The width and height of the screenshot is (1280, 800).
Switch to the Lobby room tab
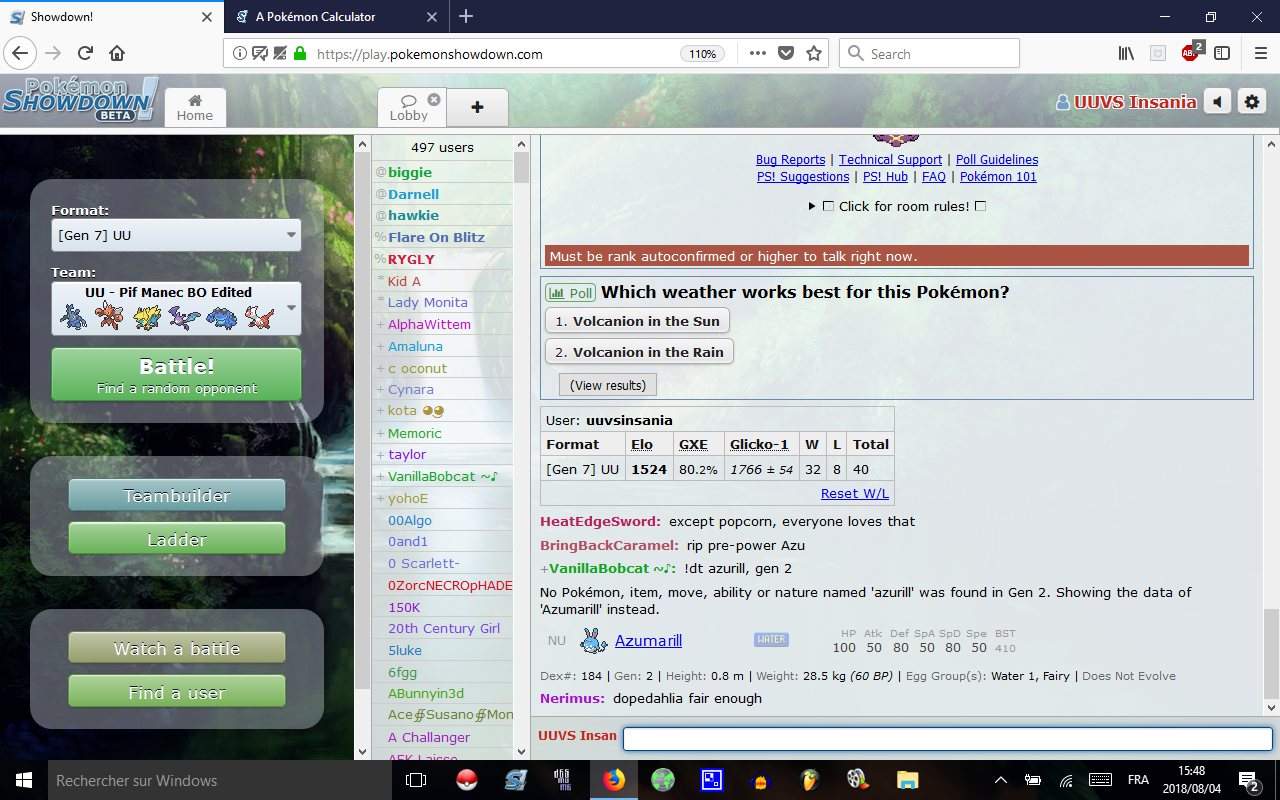pos(408,107)
